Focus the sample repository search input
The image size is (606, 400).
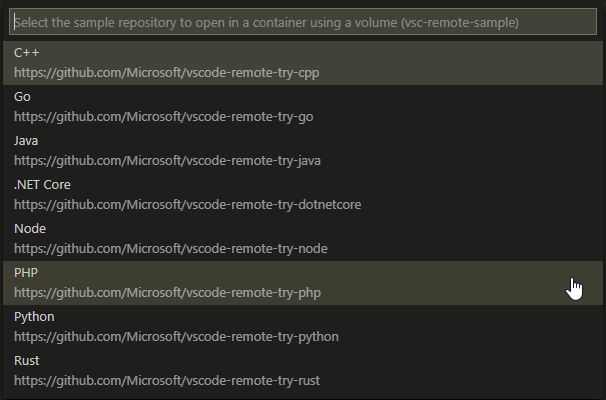[x=302, y=22]
